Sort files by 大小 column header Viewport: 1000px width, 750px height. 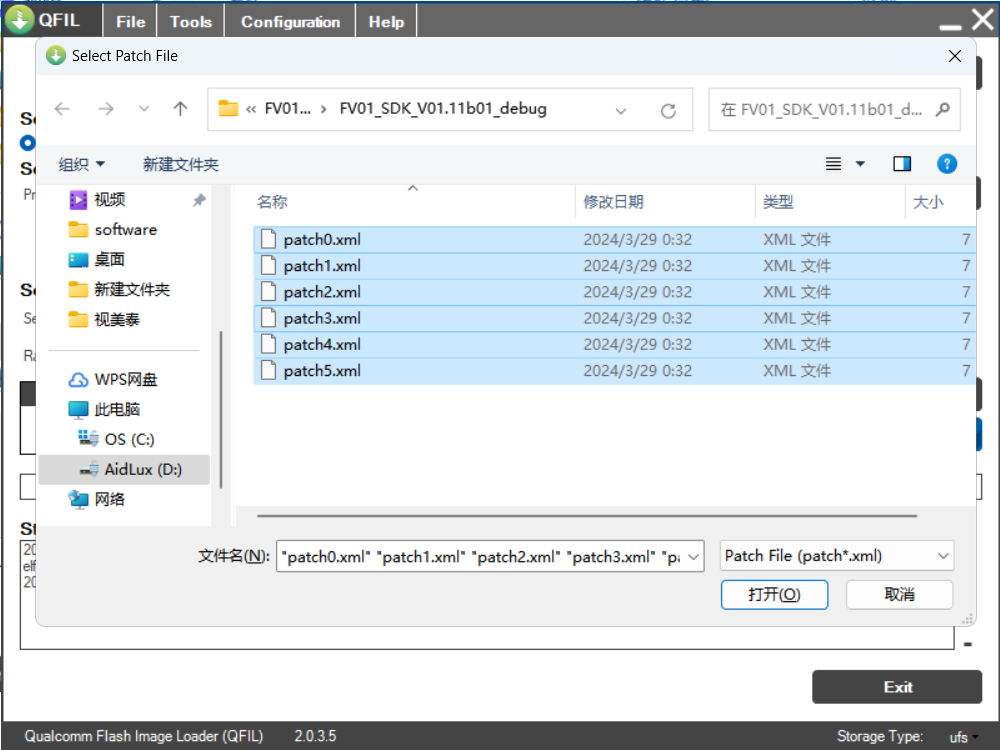point(928,202)
